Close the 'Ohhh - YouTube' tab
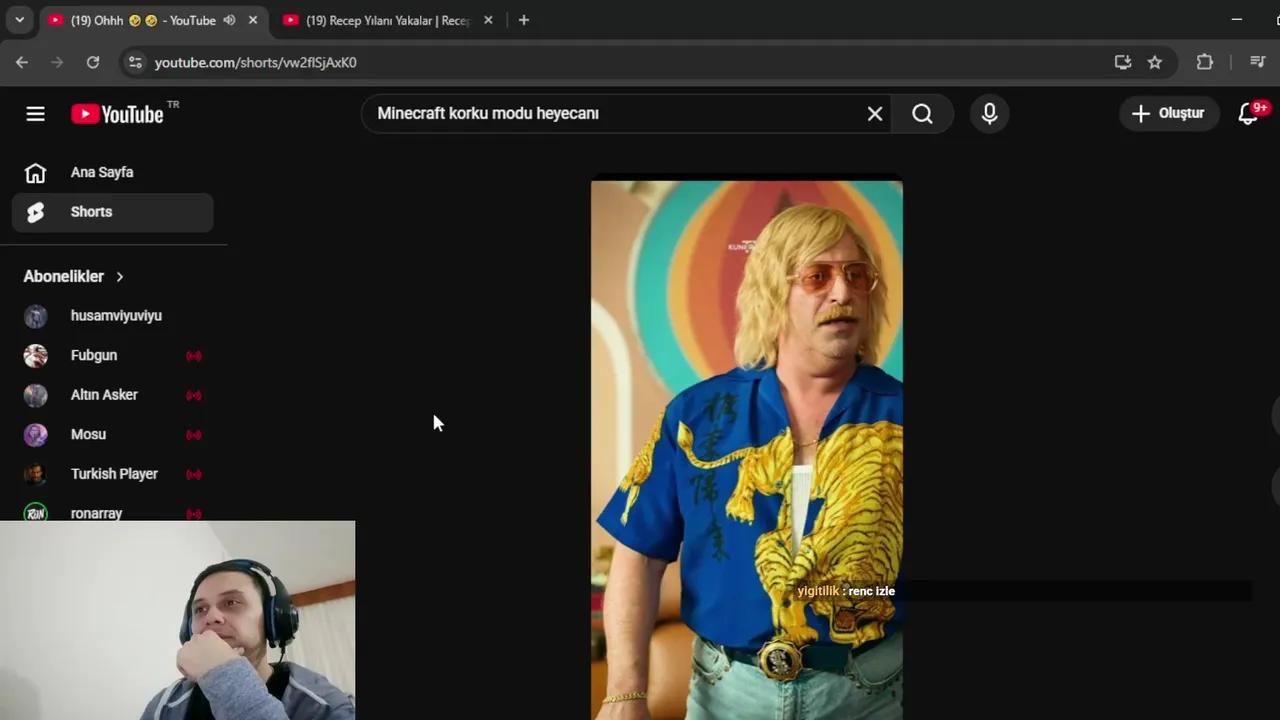 [x=253, y=20]
